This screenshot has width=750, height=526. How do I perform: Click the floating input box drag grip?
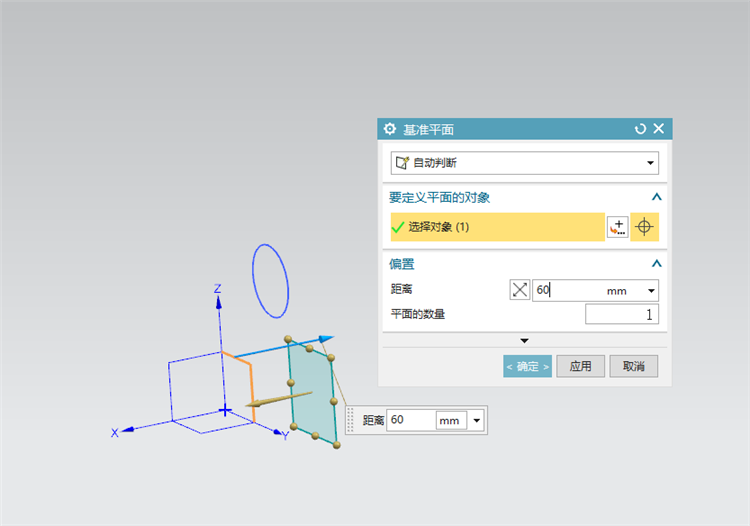(x=350, y=420)
